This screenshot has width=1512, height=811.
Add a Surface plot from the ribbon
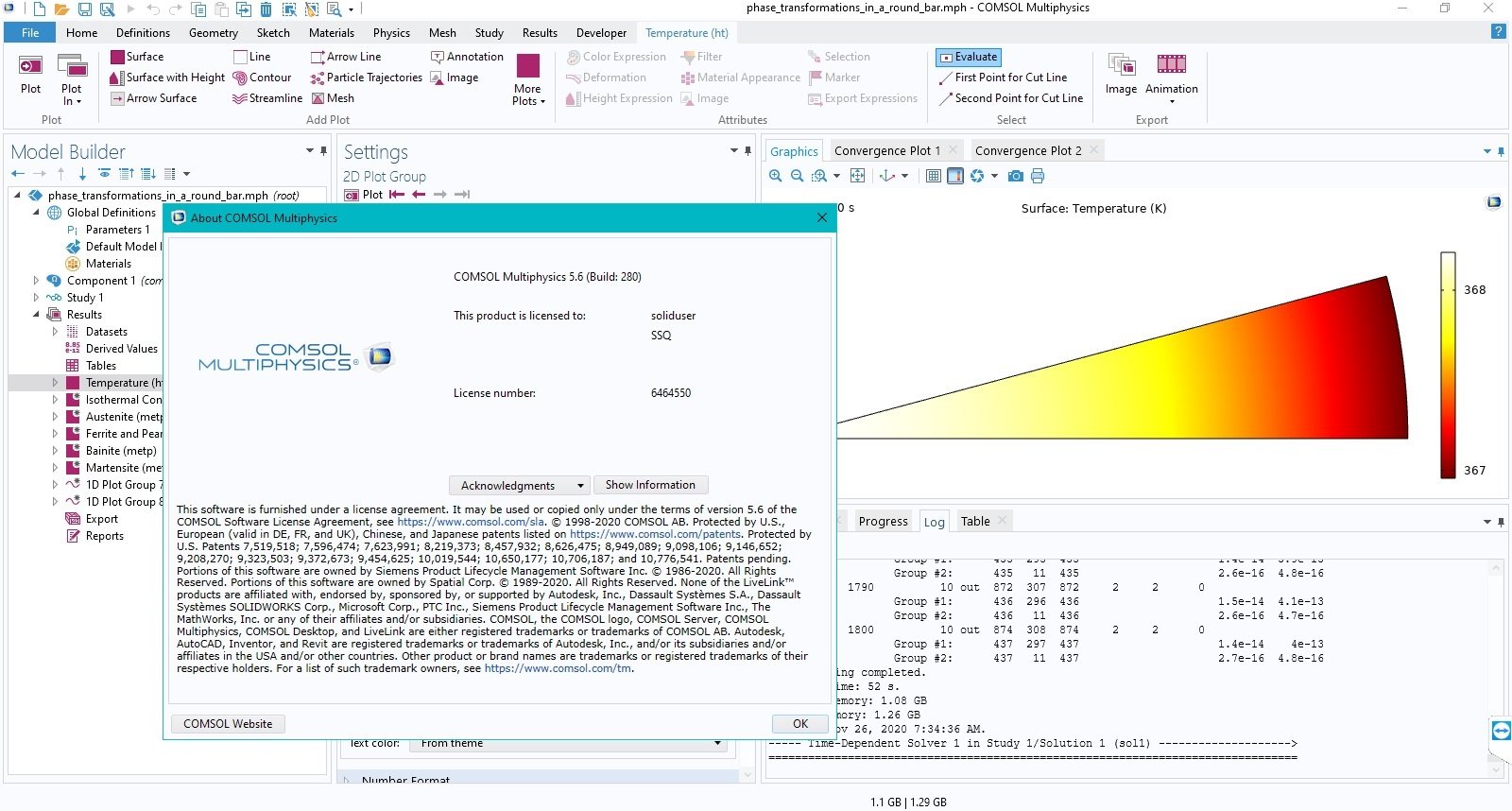(x=137, y=57)
